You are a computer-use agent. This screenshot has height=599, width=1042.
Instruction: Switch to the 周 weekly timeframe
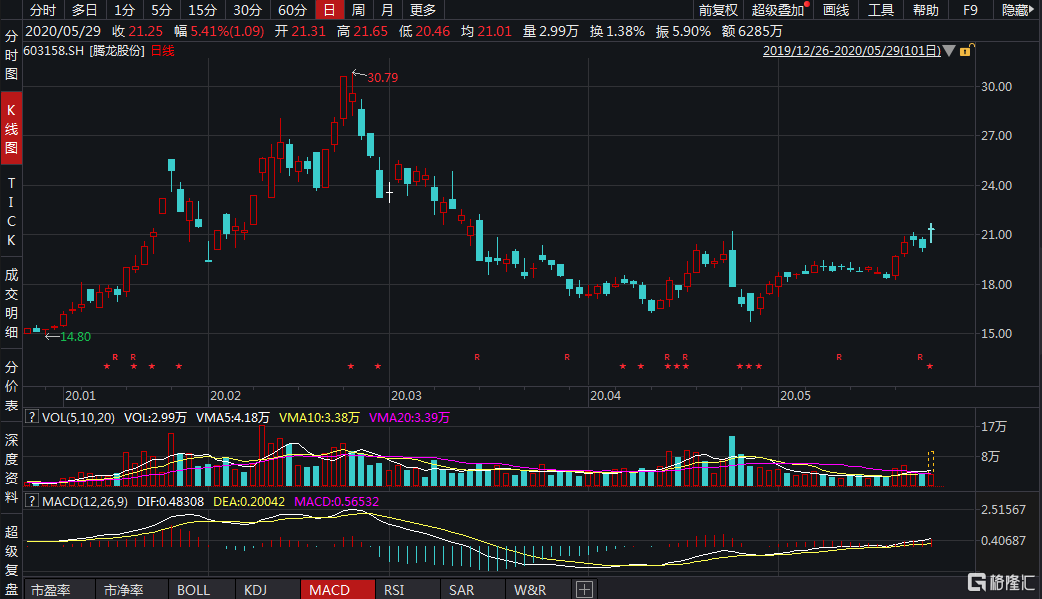[x=357, y=10]
